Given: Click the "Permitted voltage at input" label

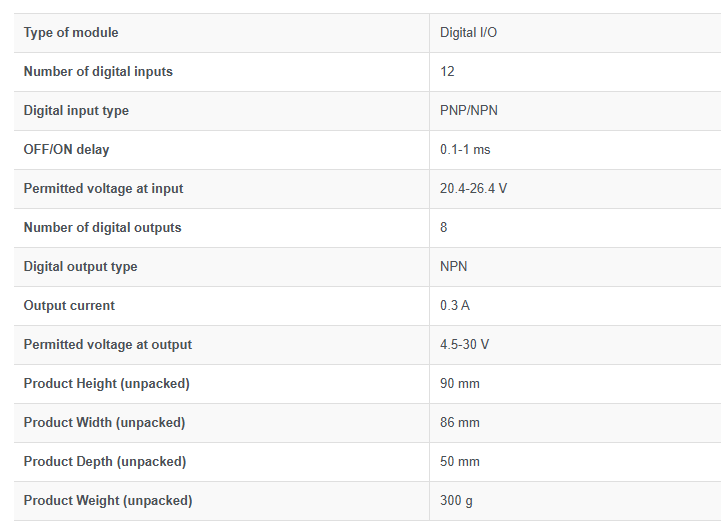Looking at the screenshot, I should pyautogui.click(x=103, y=189).
